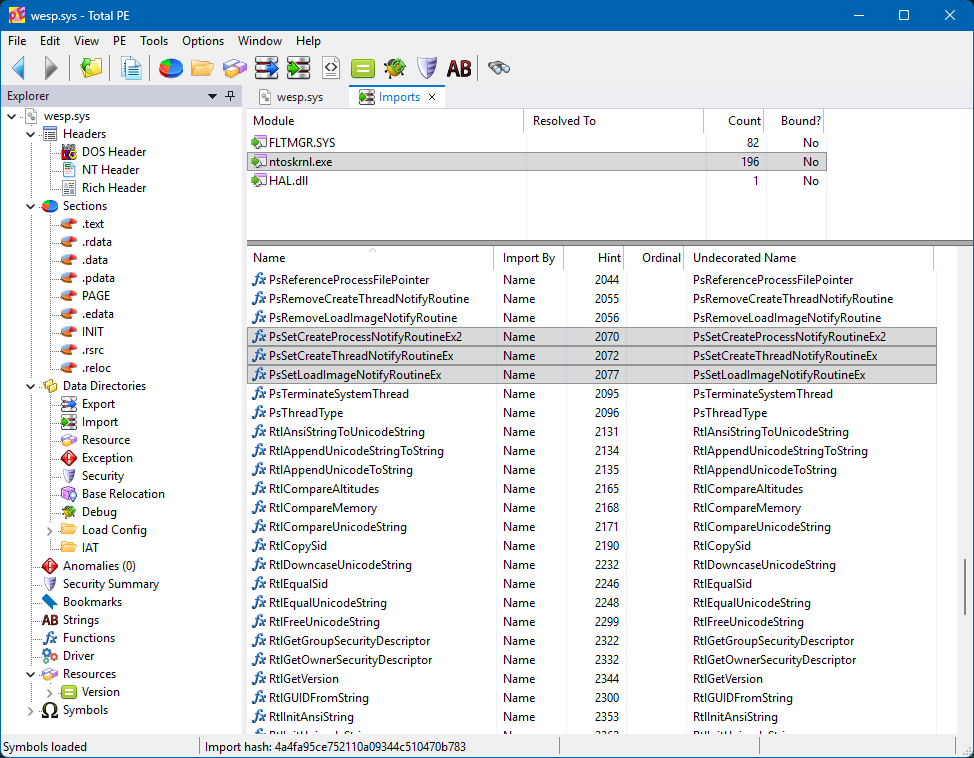Open the PE menu

119,40
